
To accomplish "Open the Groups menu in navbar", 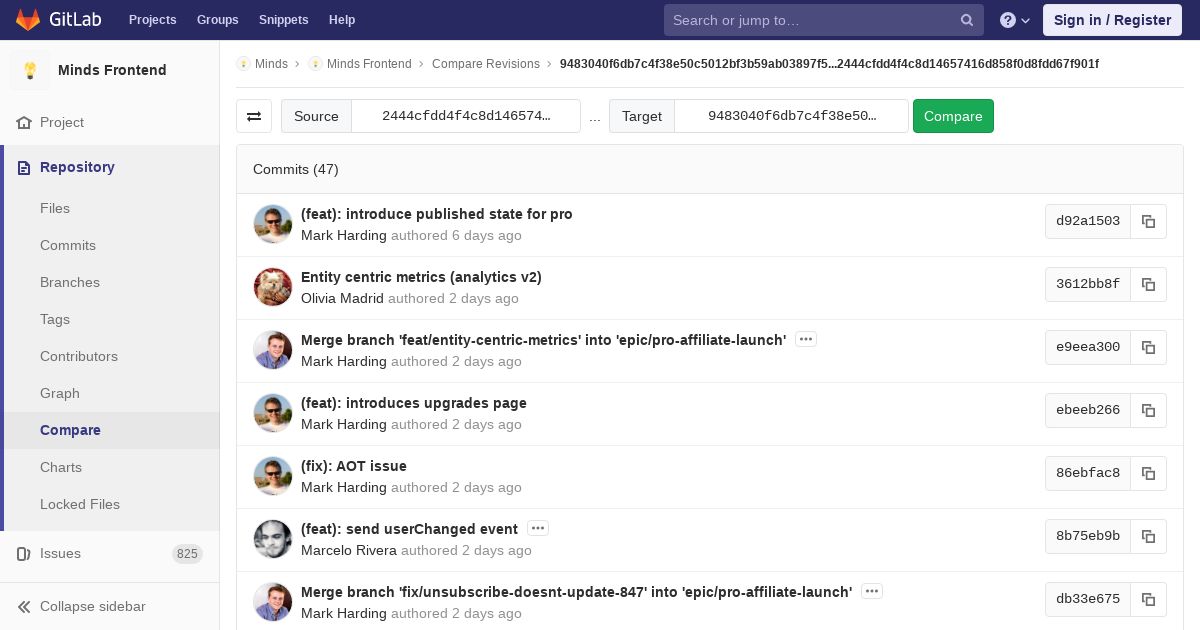I will point(217,20).
